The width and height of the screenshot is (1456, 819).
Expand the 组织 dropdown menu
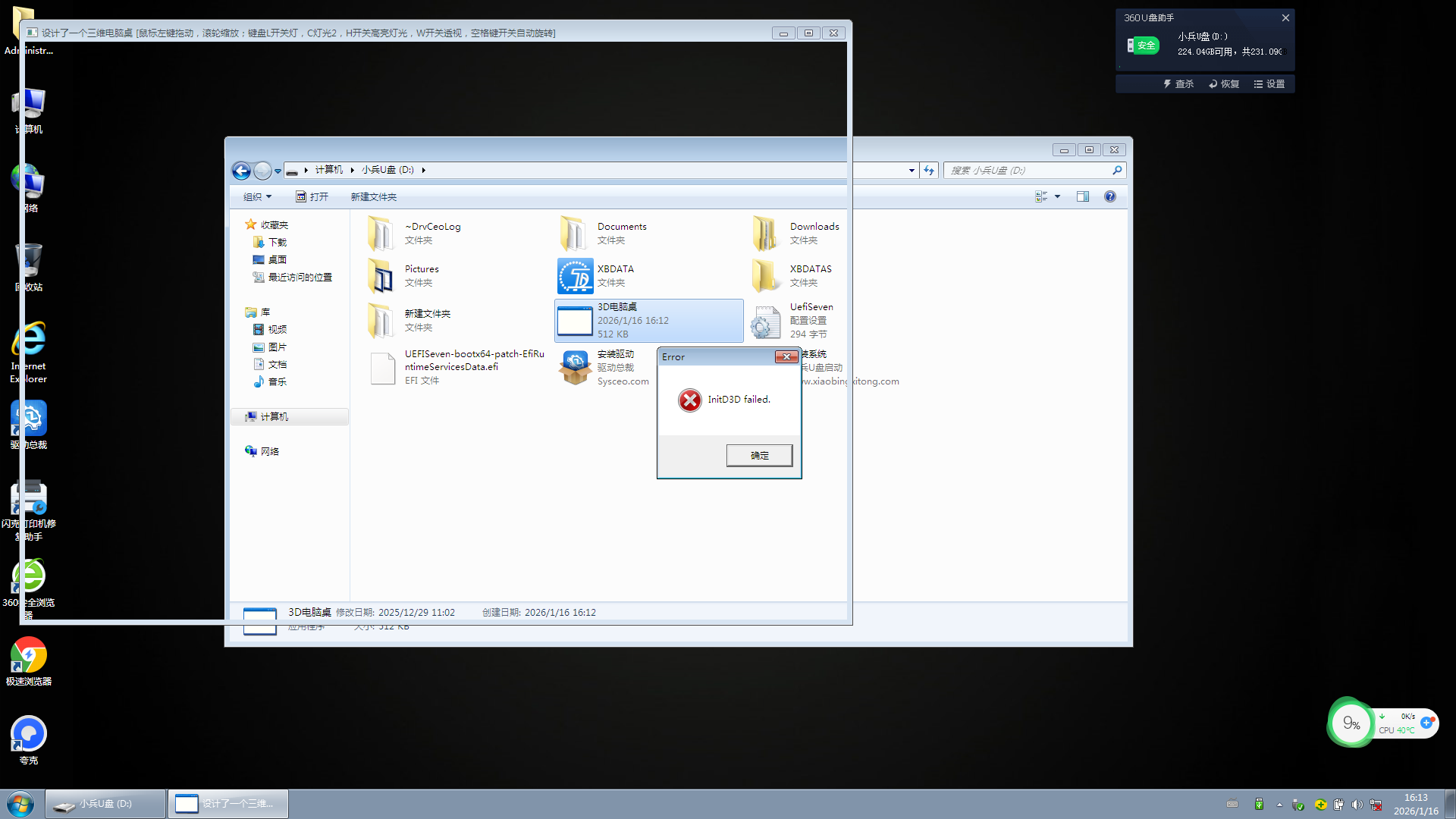tap(257, 196)
